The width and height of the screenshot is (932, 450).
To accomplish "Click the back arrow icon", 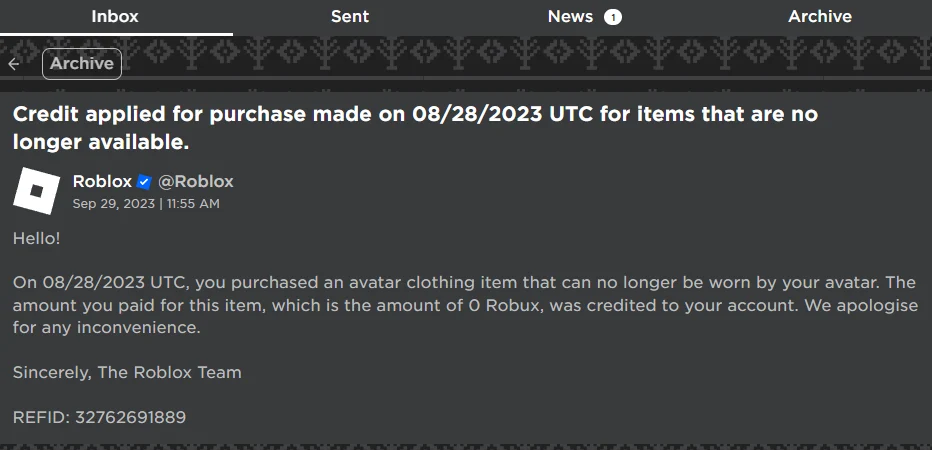I will tap(14, 64).
